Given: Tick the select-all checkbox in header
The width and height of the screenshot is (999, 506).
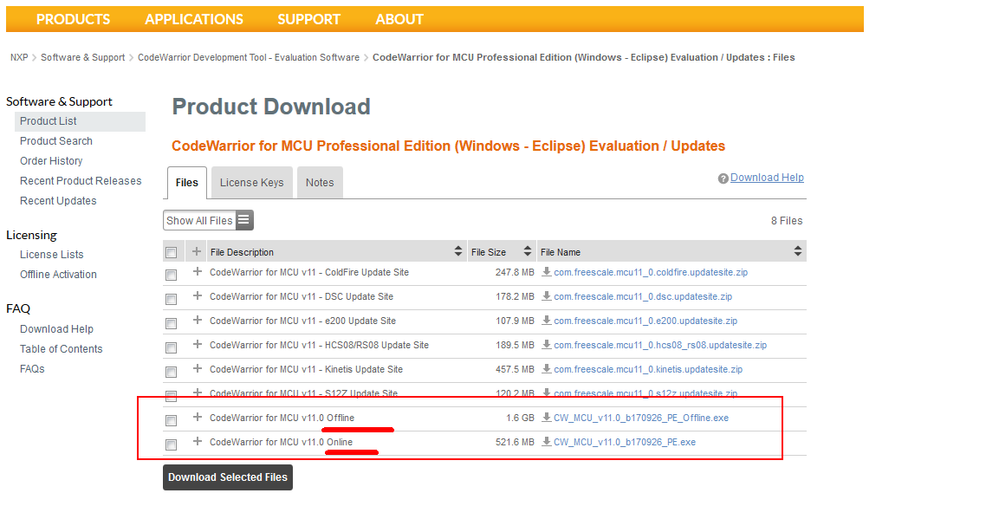Looking at the screenshot, I should pos(171,252).
